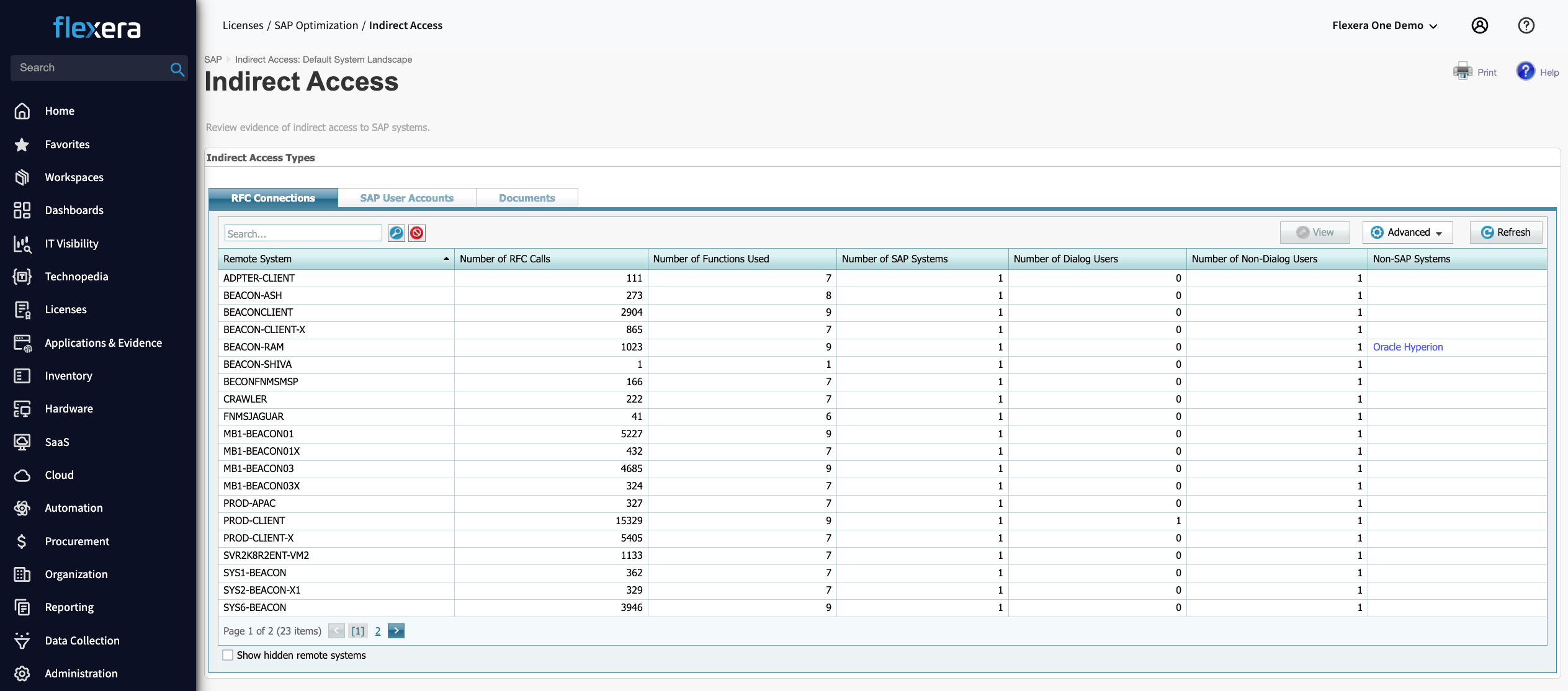This screenshot has height=691, width=1568.
Task: Click the printer icon next to Print
Action: tap(1463, 71)
